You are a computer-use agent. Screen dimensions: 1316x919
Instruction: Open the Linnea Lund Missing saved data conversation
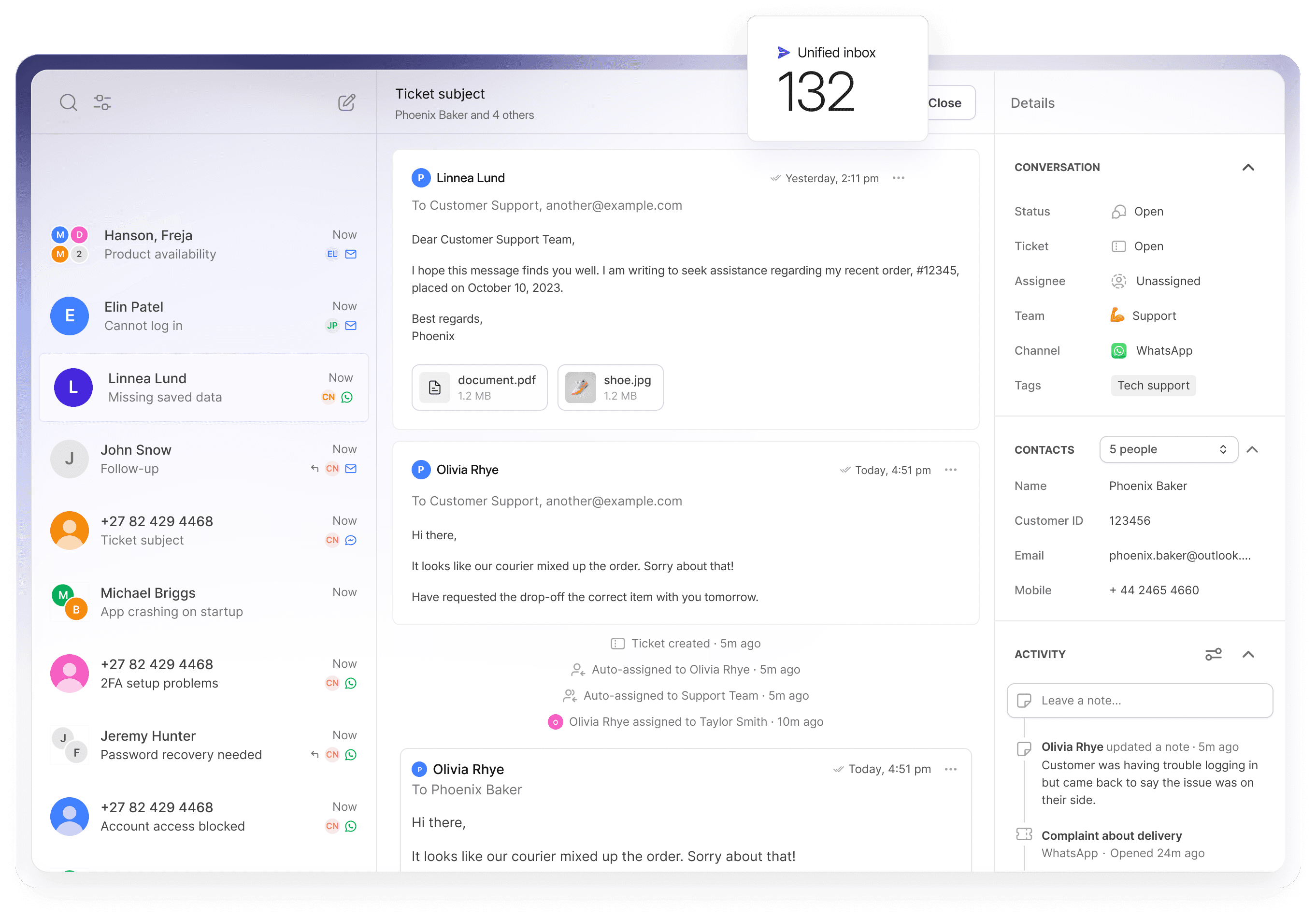coord(203,388)
